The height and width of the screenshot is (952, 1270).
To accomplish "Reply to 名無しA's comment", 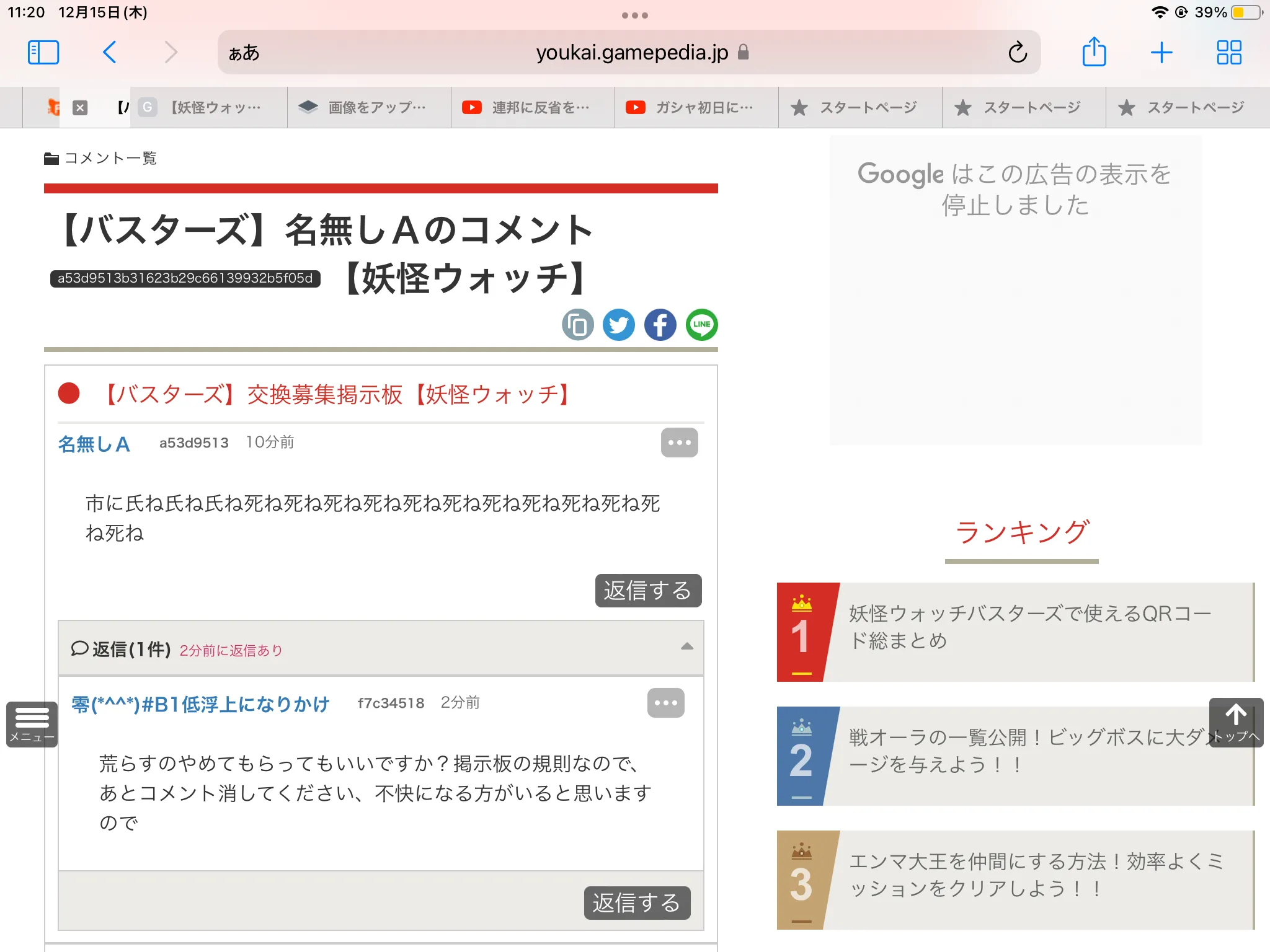I will (x=648, y=591).
